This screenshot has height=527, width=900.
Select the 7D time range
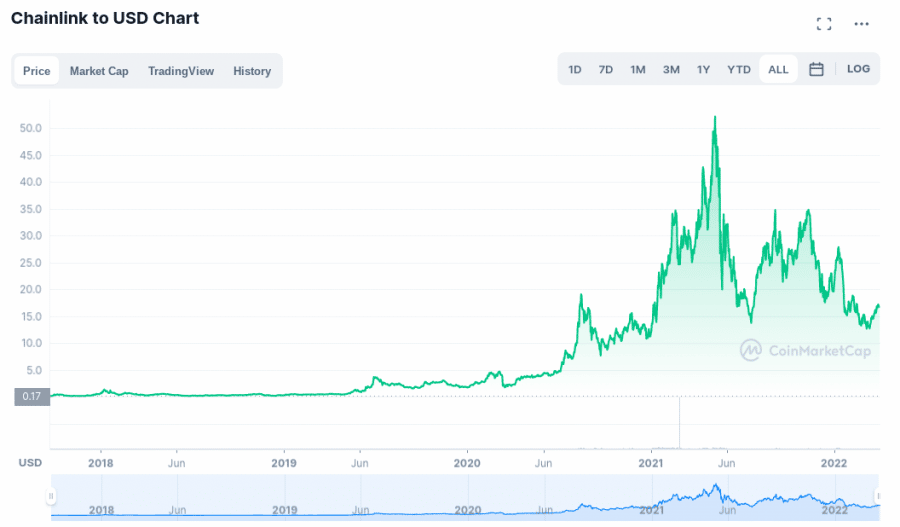tap(606, 69)
